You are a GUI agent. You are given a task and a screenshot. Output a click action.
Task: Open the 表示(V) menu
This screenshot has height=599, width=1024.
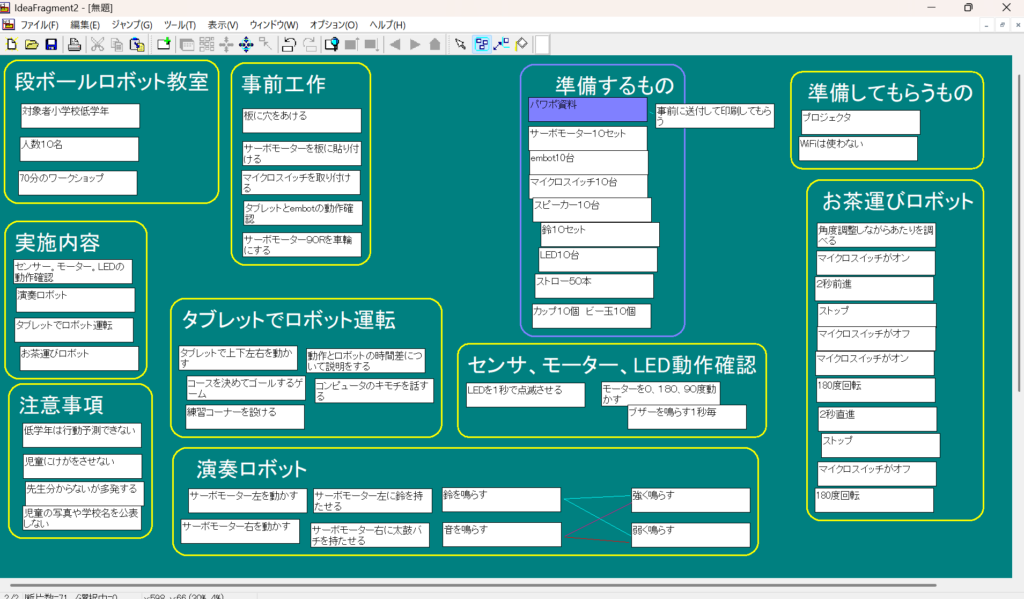click(222, 24)
